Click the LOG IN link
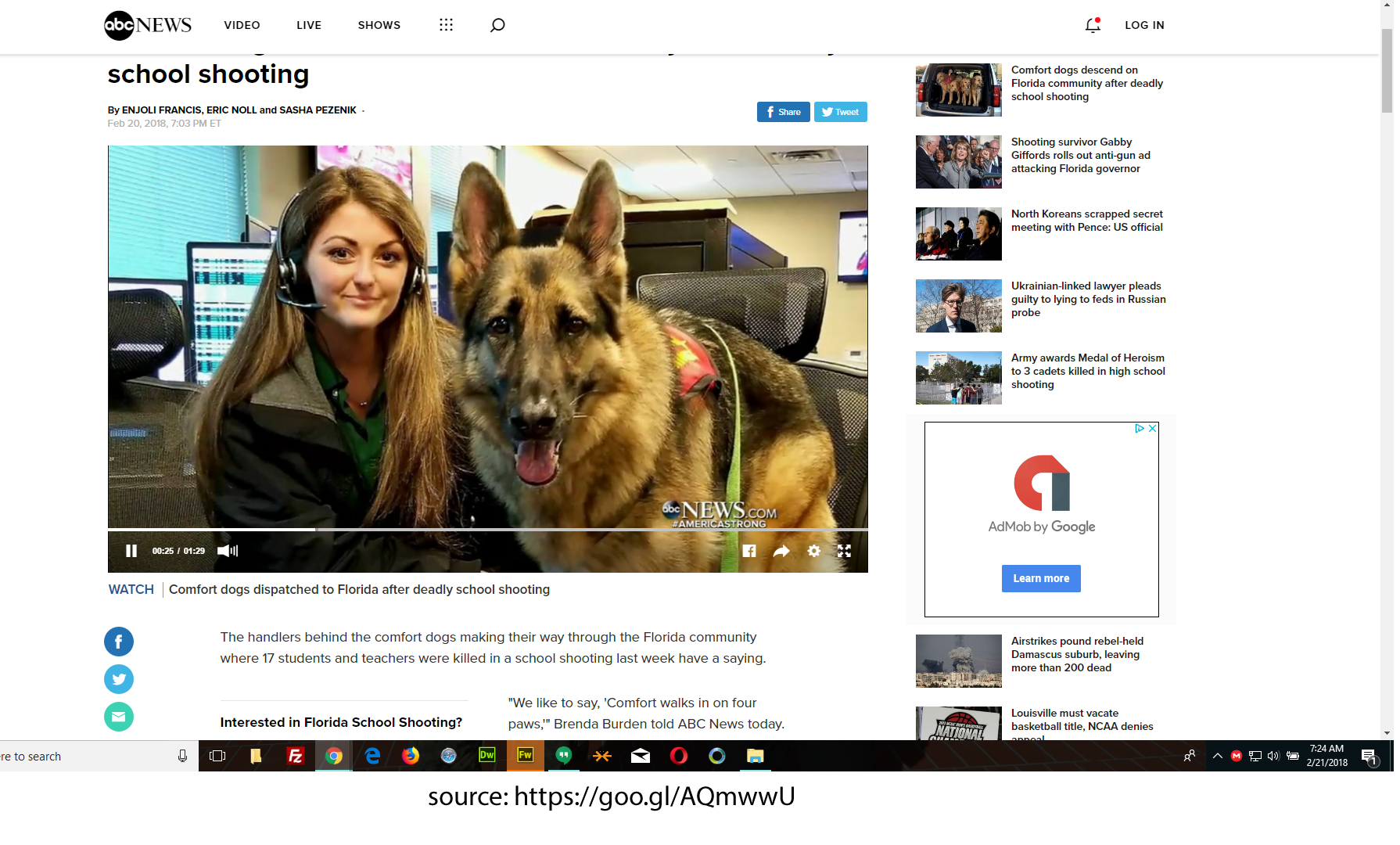This screenshot has width=1400, height=845. pyautogui.click(x=1144, y=25)
